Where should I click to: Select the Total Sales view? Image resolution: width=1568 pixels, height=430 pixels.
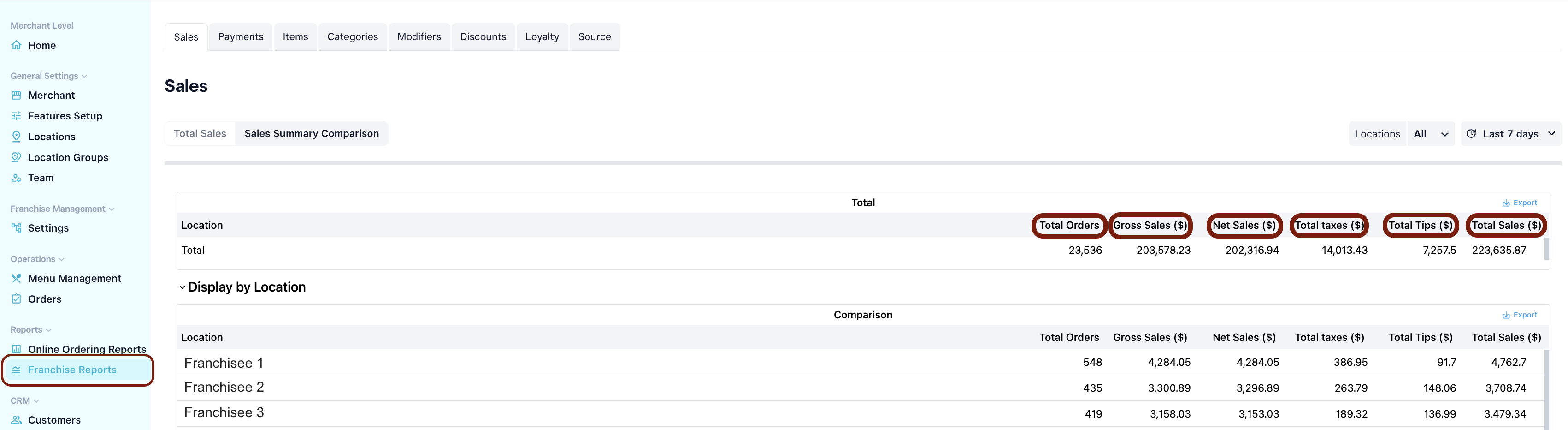(x=200, y=133)
